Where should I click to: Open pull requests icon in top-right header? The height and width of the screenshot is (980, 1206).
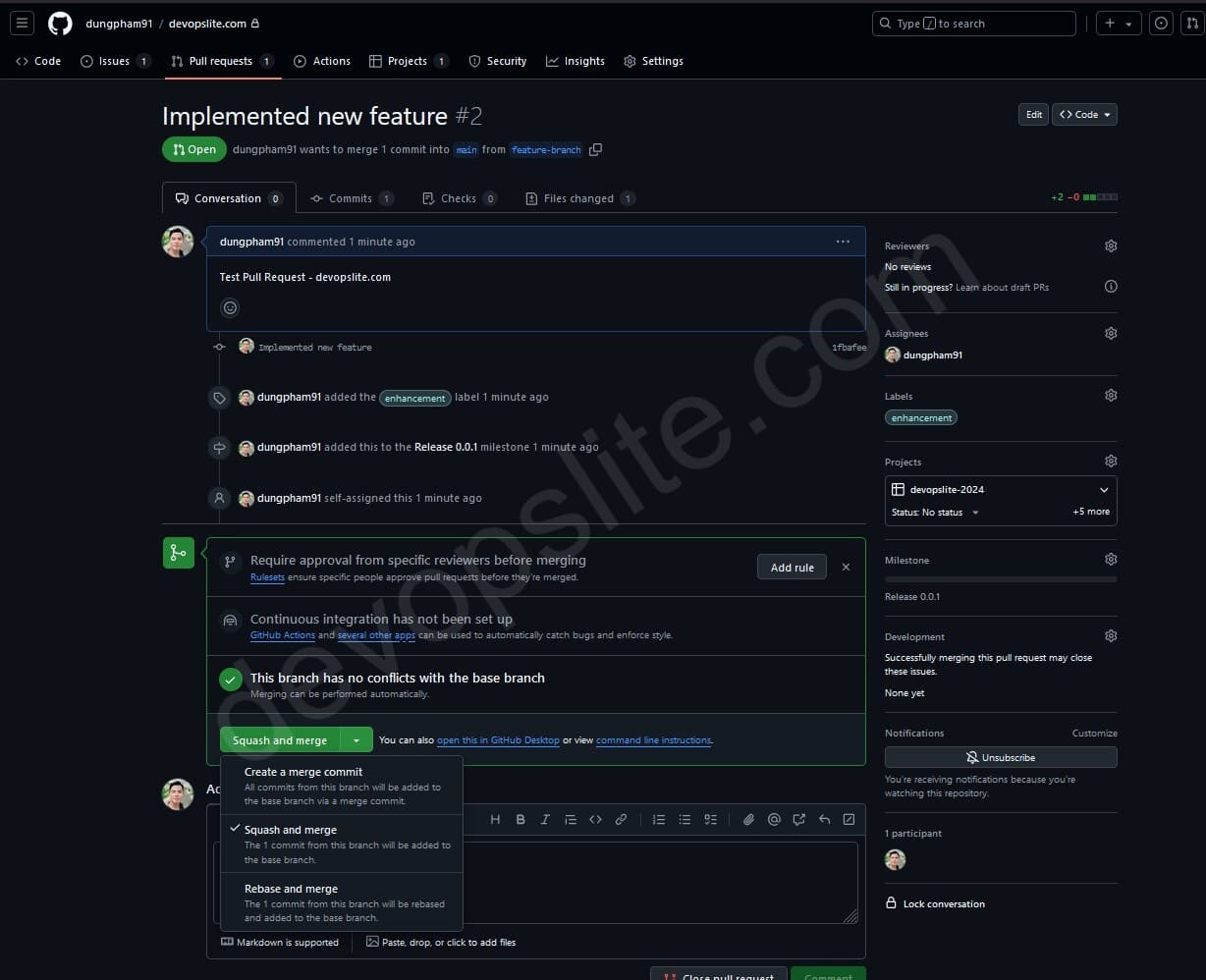coord(1193,23)
